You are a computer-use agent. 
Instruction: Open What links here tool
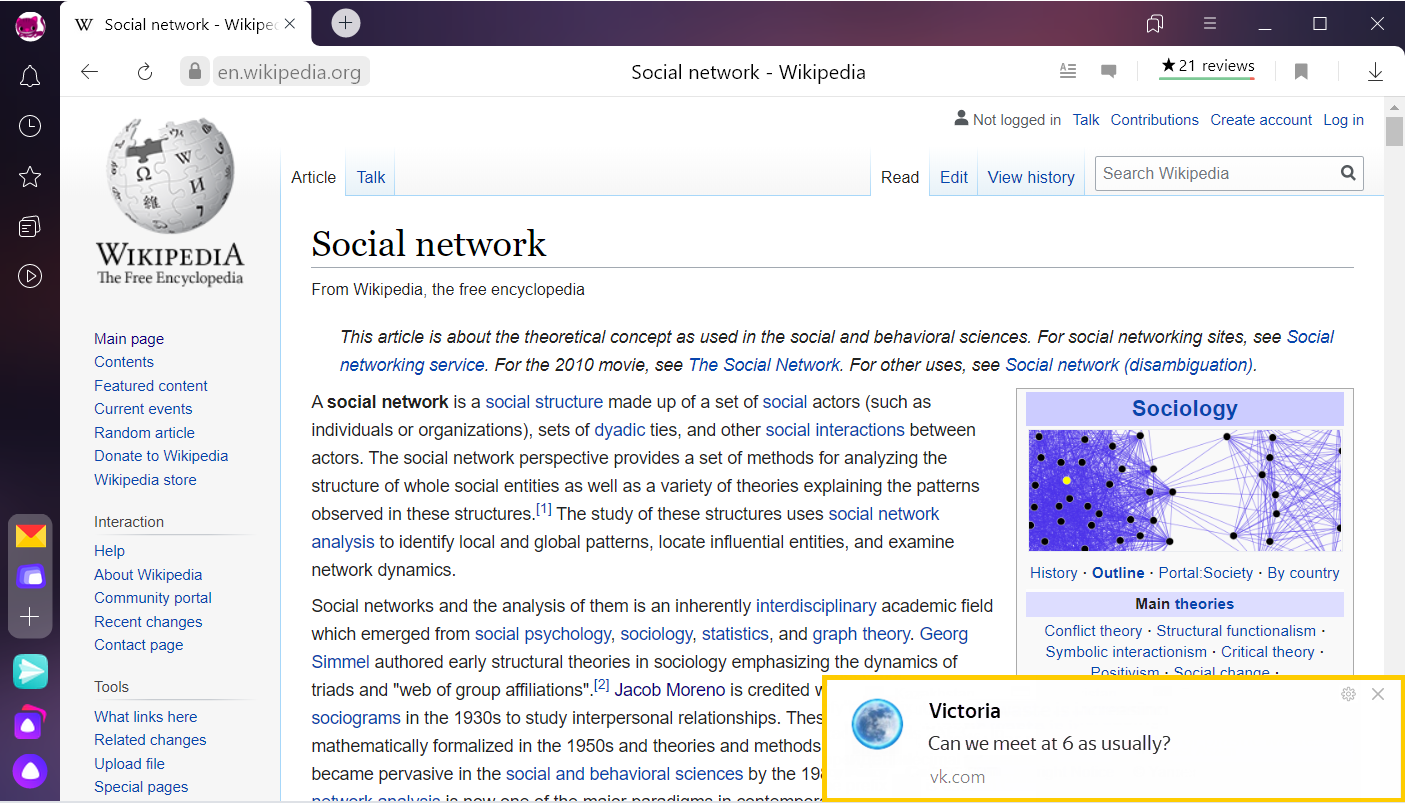(146, 717)
